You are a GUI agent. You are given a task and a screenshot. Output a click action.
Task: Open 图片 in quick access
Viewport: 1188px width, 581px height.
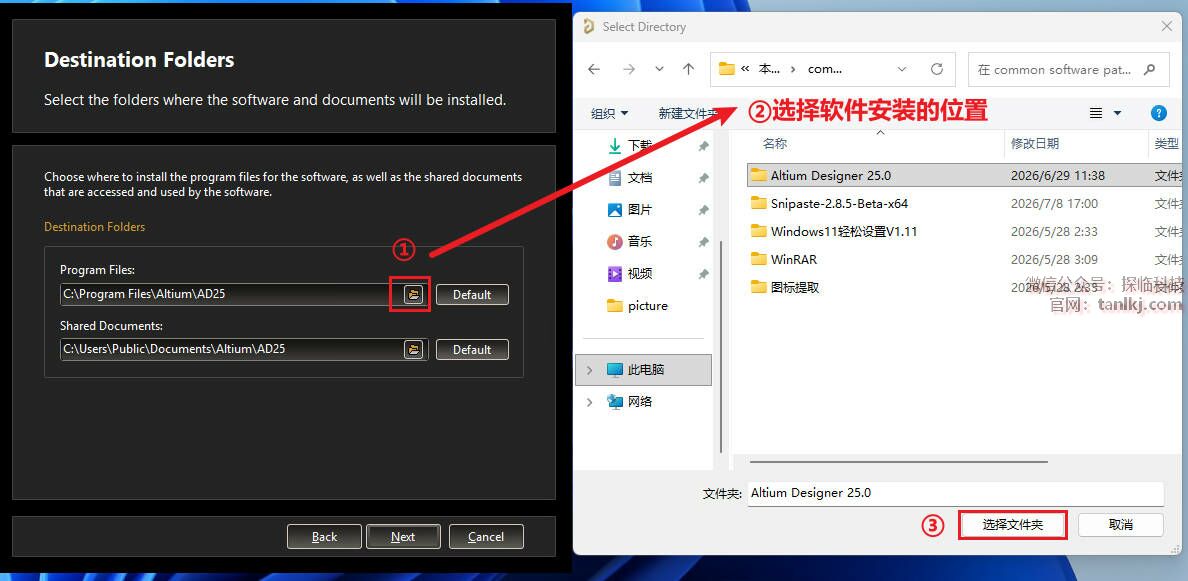point(640,210)
